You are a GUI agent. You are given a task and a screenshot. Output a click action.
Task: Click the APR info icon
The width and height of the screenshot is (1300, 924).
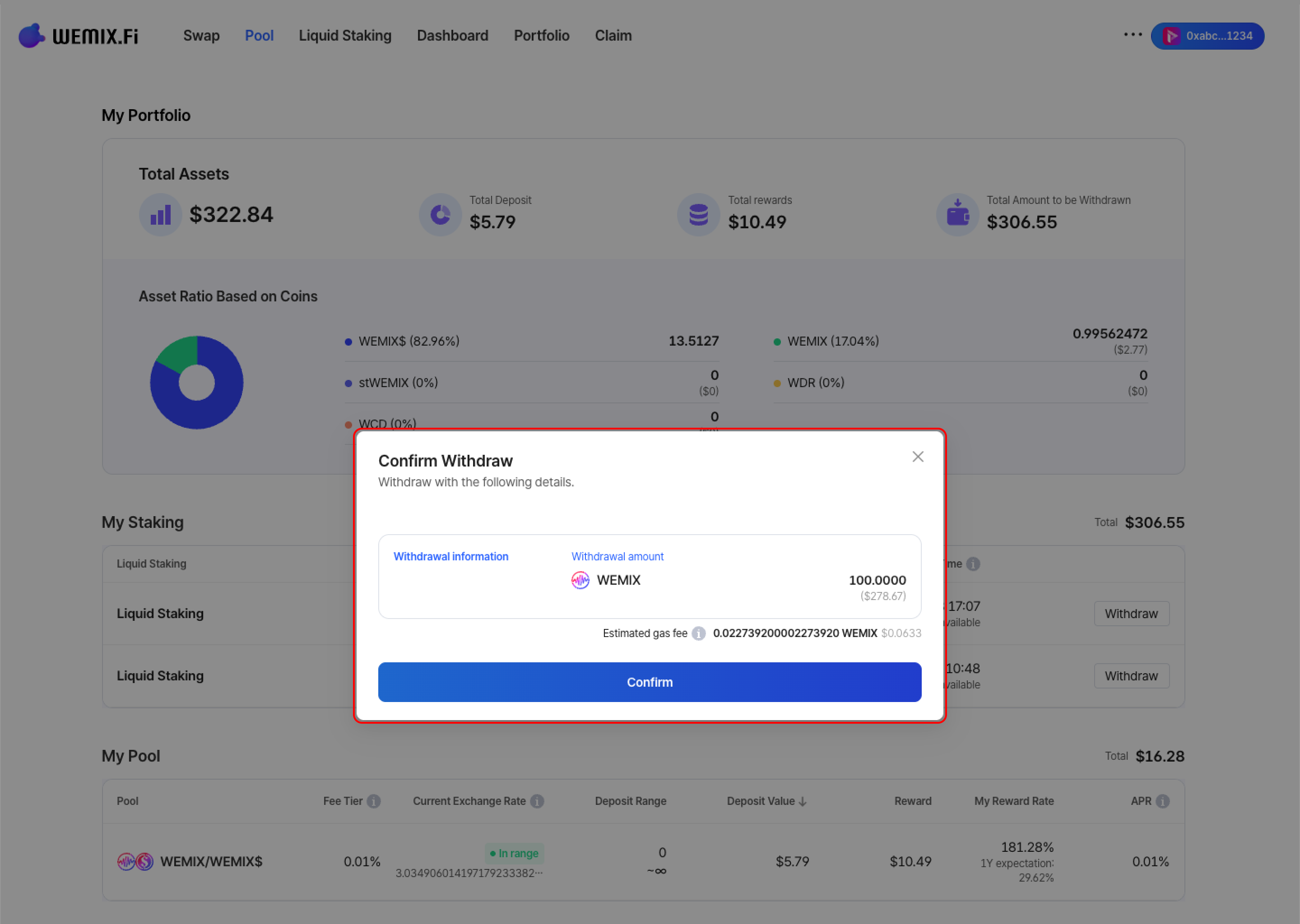1162,801
